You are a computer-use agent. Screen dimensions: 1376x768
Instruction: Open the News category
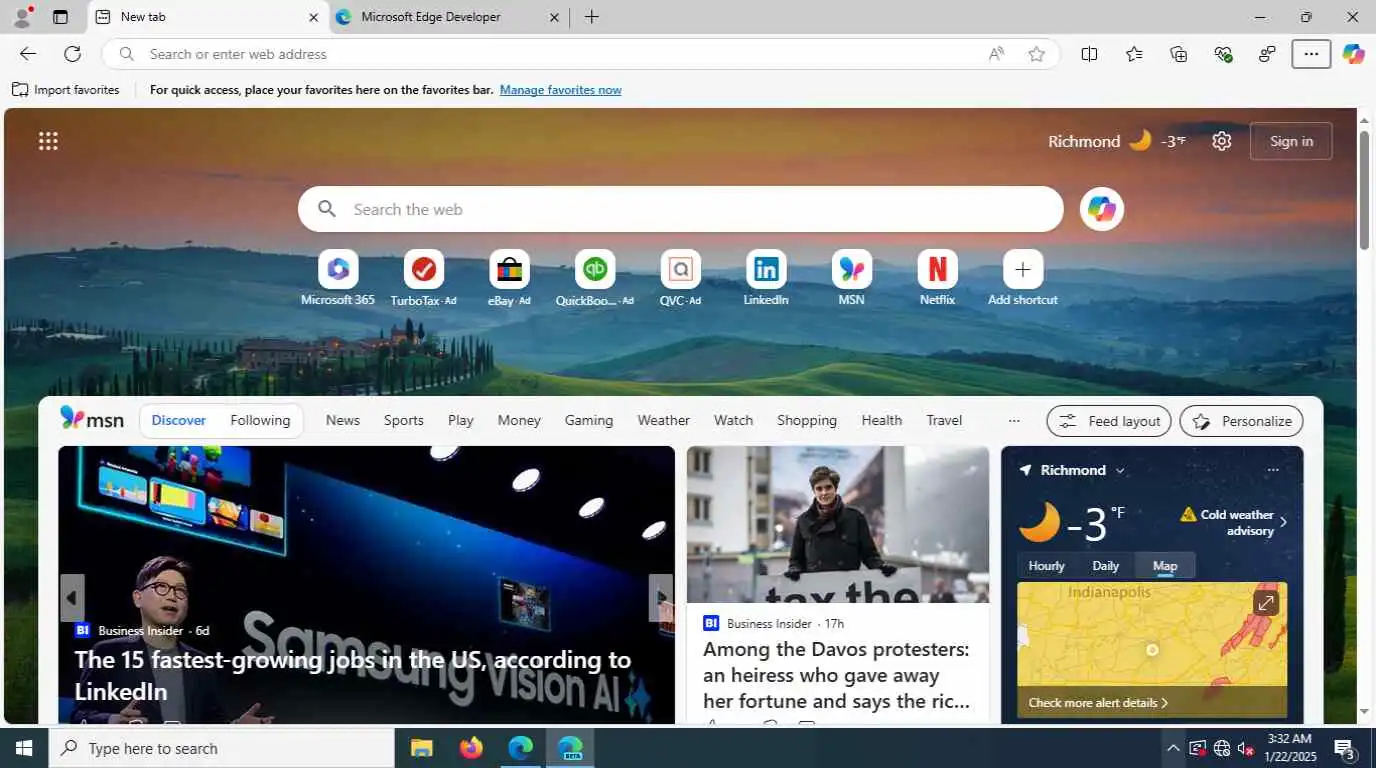pos(342,420)
